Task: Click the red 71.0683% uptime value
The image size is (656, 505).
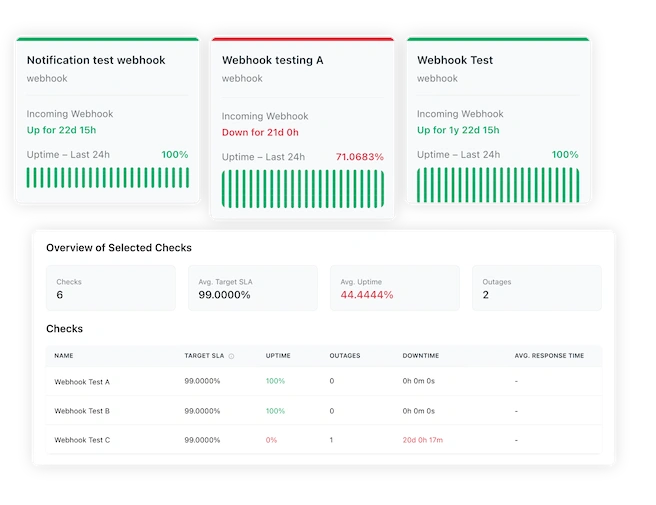Action: 359,157
